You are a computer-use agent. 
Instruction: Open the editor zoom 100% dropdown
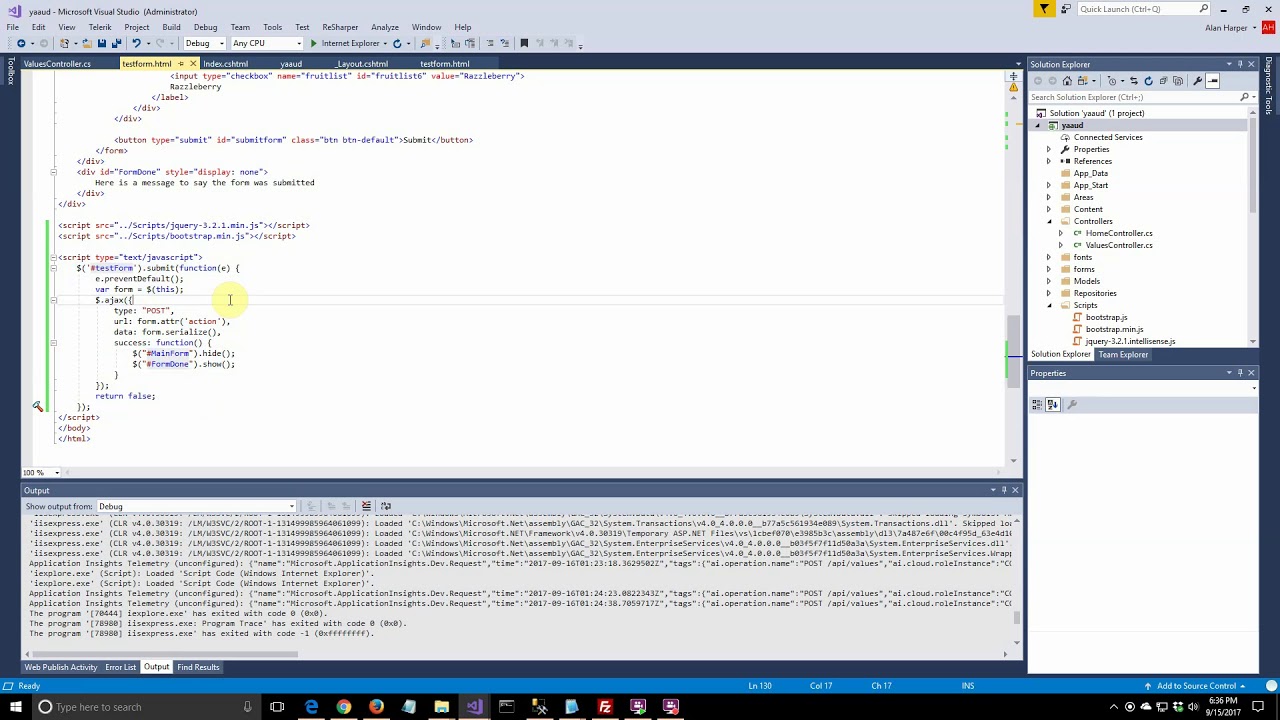[56, 472]
